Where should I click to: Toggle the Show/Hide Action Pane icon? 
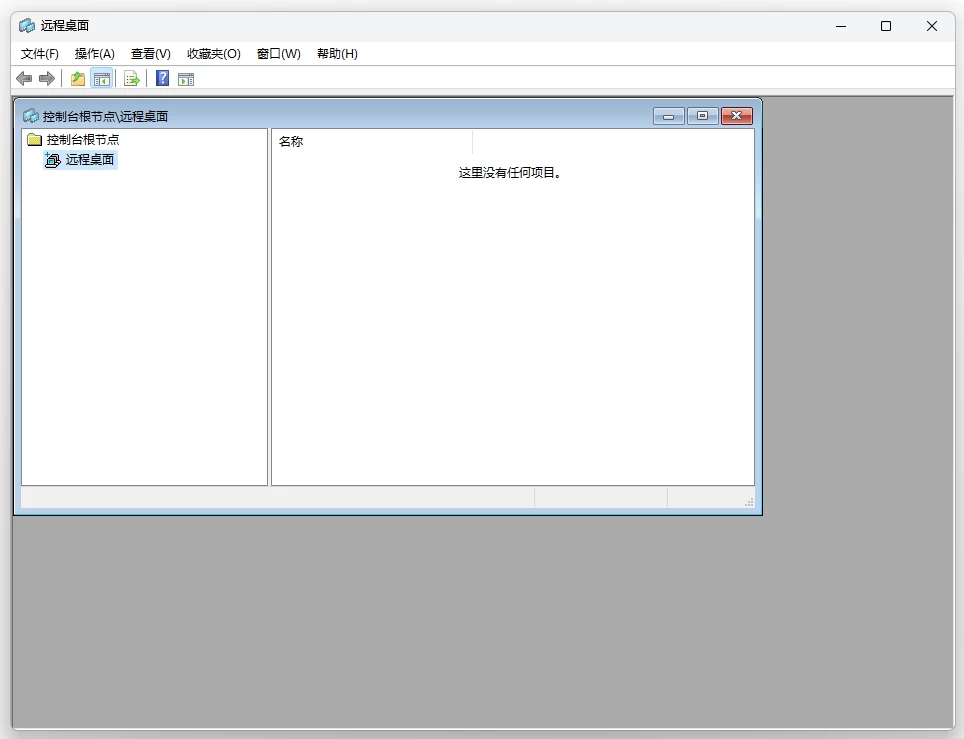tap(186, 79)
